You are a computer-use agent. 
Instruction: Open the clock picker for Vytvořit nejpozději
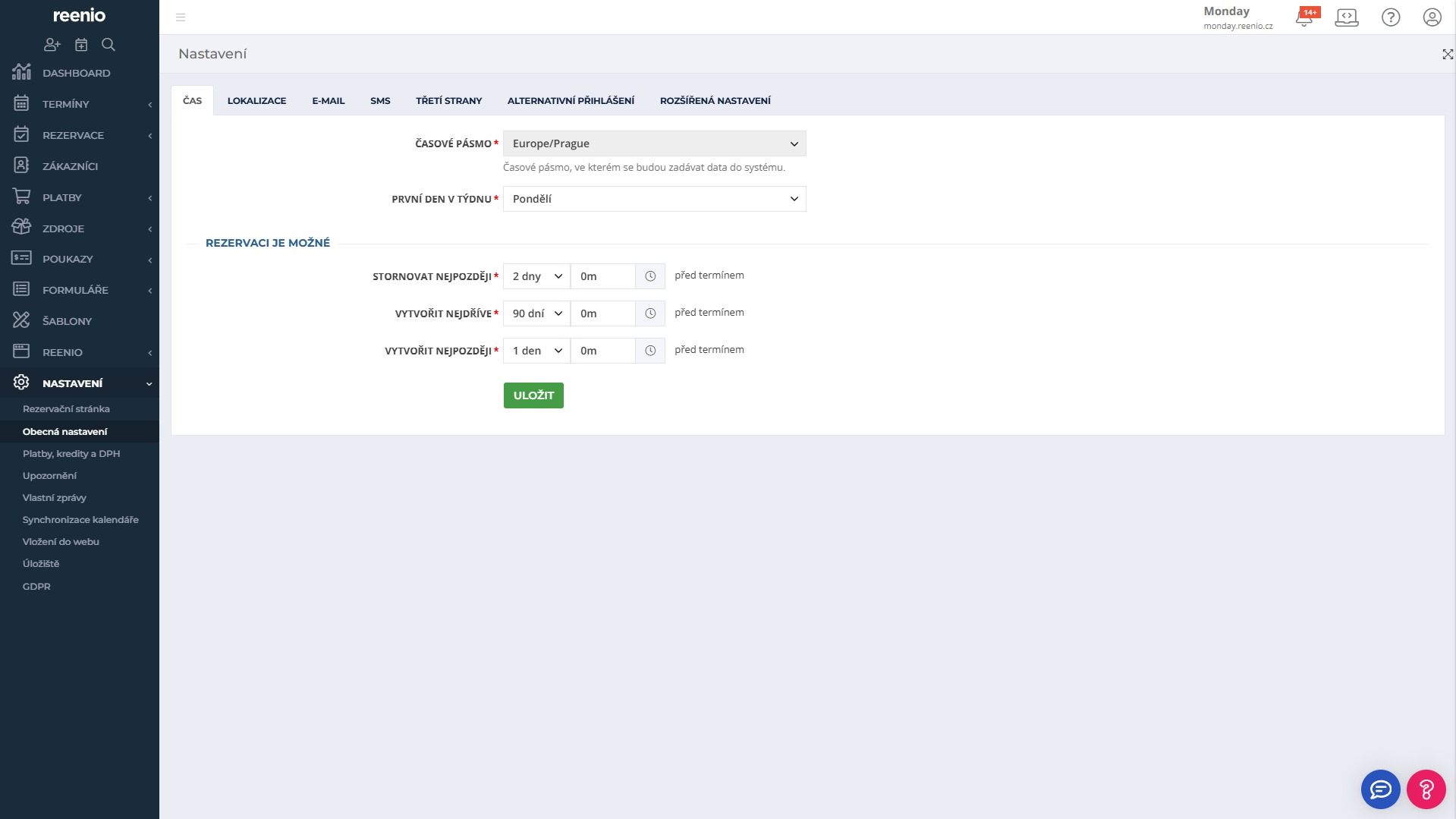pos(650,351)
